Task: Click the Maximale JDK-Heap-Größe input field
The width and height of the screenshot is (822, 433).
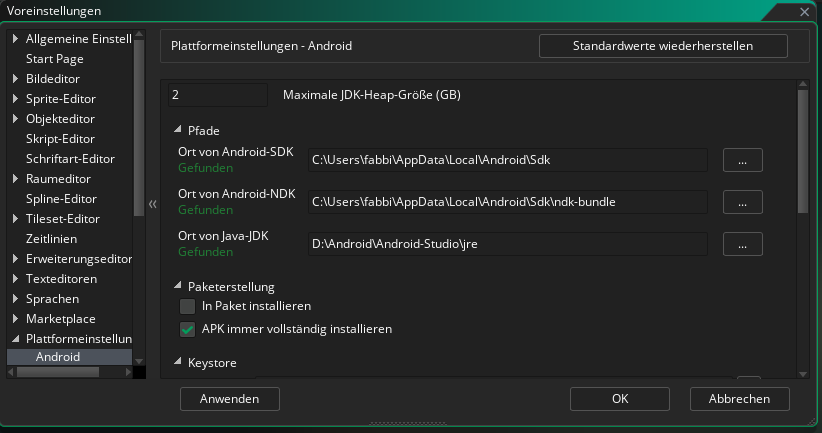Action: (218, 95)
